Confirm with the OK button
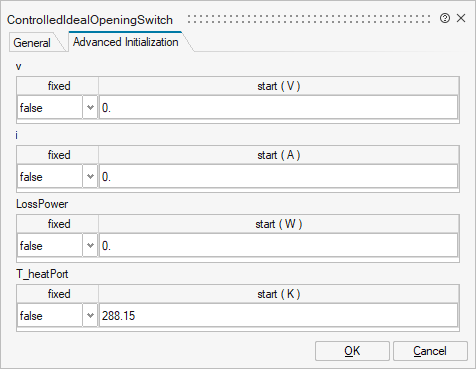476x369 pixels. (352, 351)
